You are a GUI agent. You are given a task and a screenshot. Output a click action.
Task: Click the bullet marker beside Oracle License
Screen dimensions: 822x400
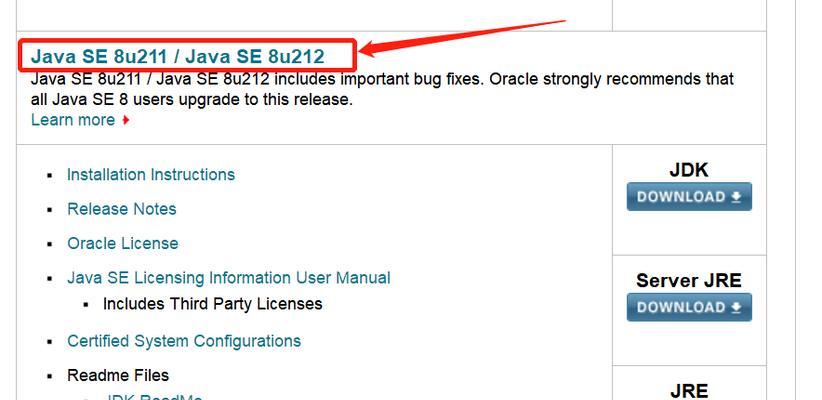[x=50, y=244]
